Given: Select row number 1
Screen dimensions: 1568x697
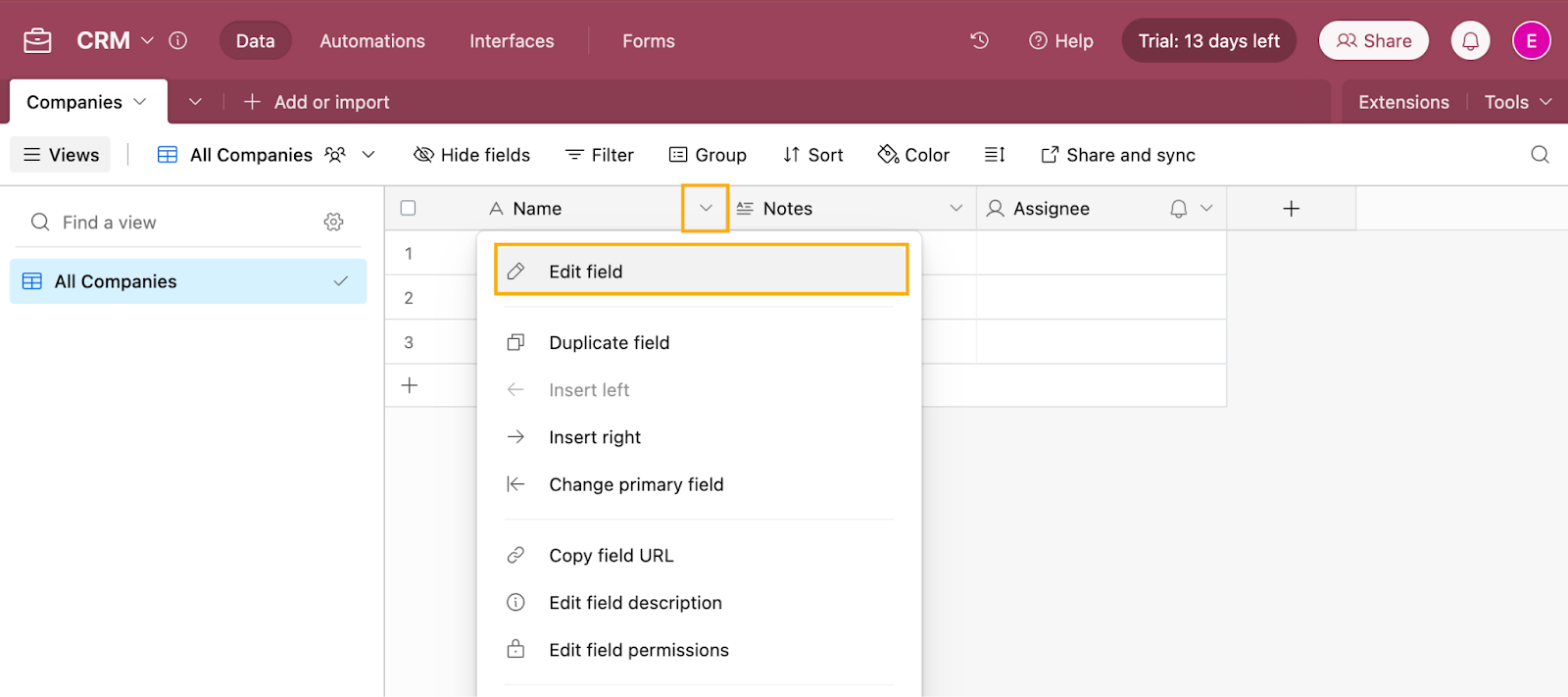Looking at the screenshot, I should point(409,253).
